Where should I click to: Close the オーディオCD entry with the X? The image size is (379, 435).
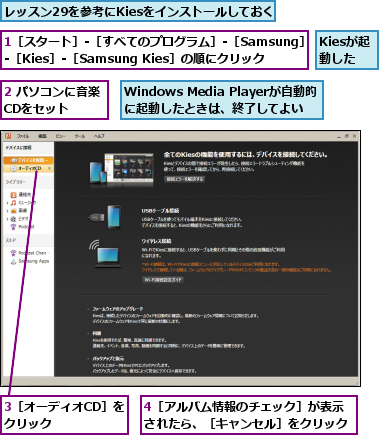coord(49,169)
